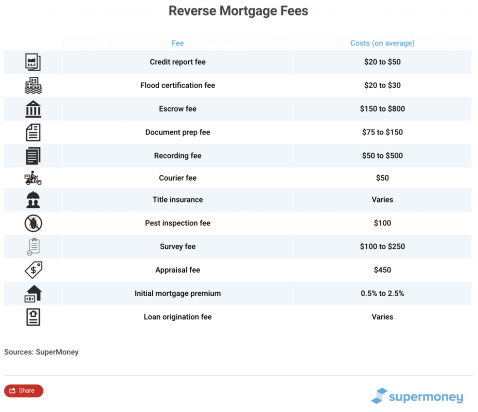478x412 pixels.
Task: Click the initial mortgage premium house icon
Action: (33, 294)
